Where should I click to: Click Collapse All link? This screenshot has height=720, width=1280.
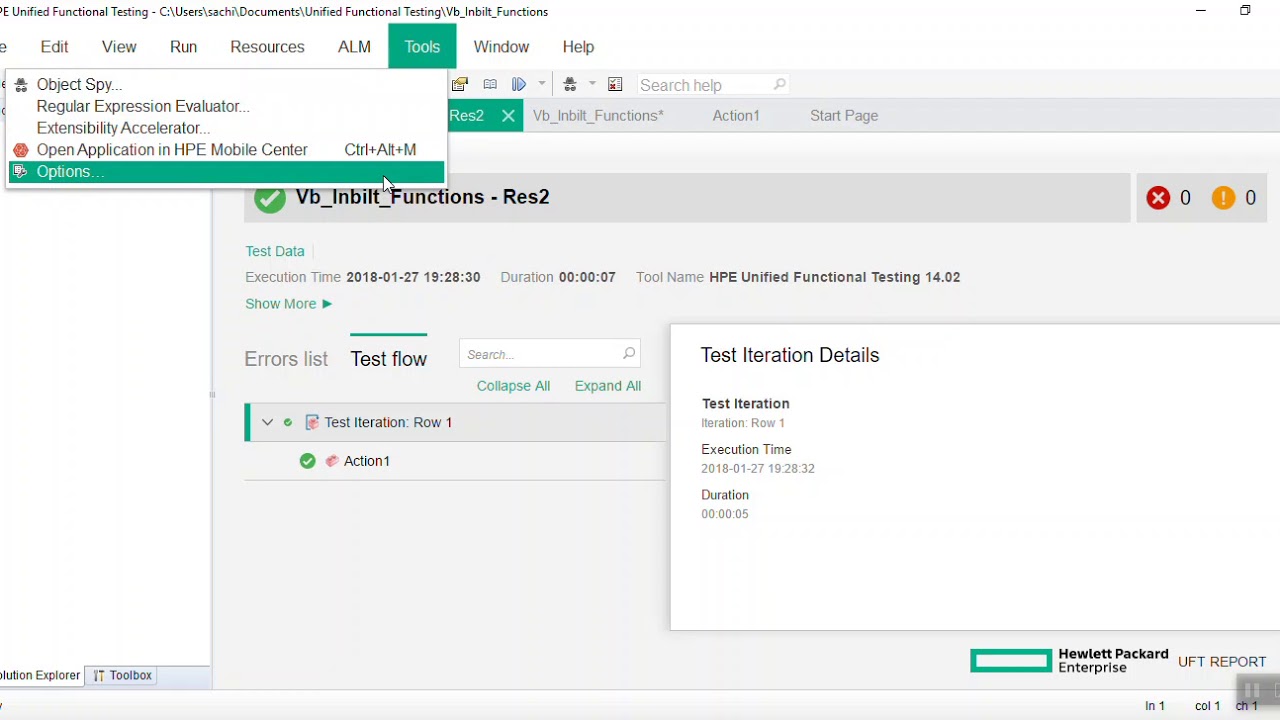(513, 386)
